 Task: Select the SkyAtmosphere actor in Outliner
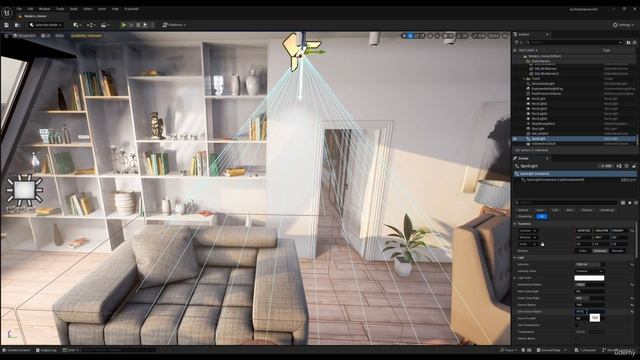tap(543, 124)
